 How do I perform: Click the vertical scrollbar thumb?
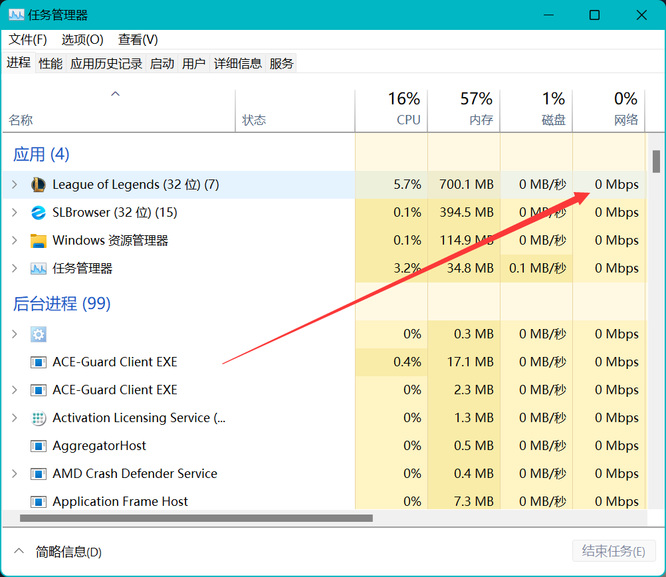(656, 161)
